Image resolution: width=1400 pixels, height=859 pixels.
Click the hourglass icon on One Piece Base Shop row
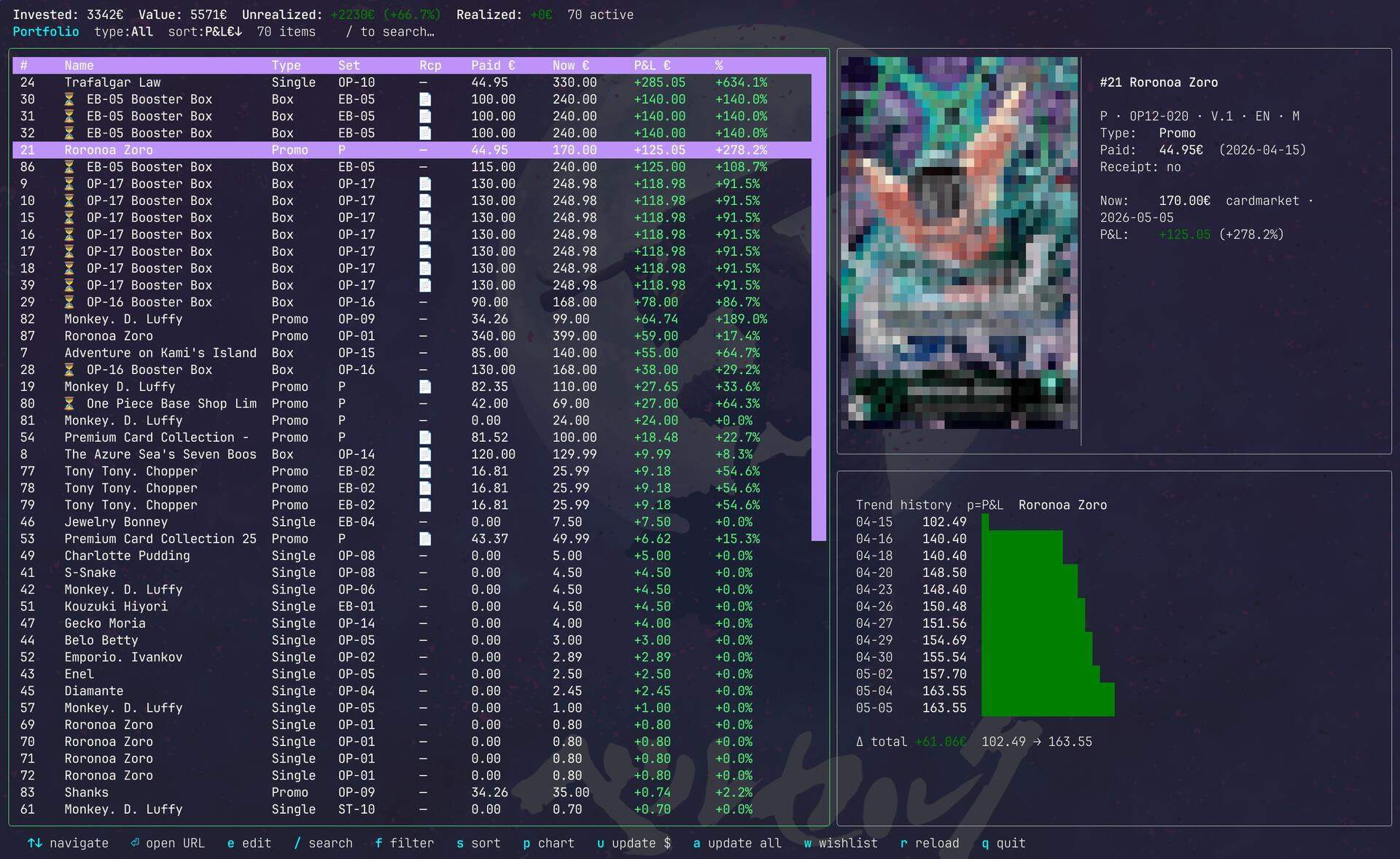(69, 403)
